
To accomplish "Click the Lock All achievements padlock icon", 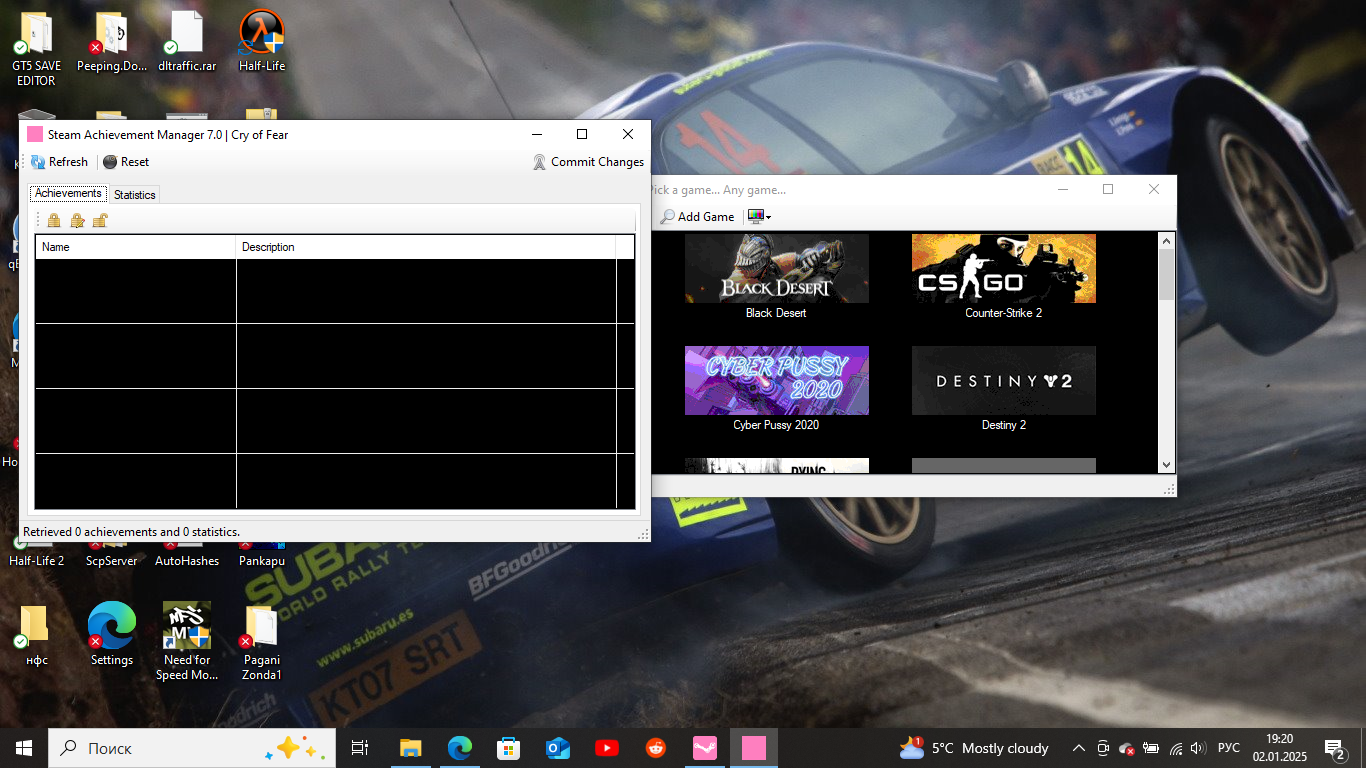I will (x=54, y=220).
